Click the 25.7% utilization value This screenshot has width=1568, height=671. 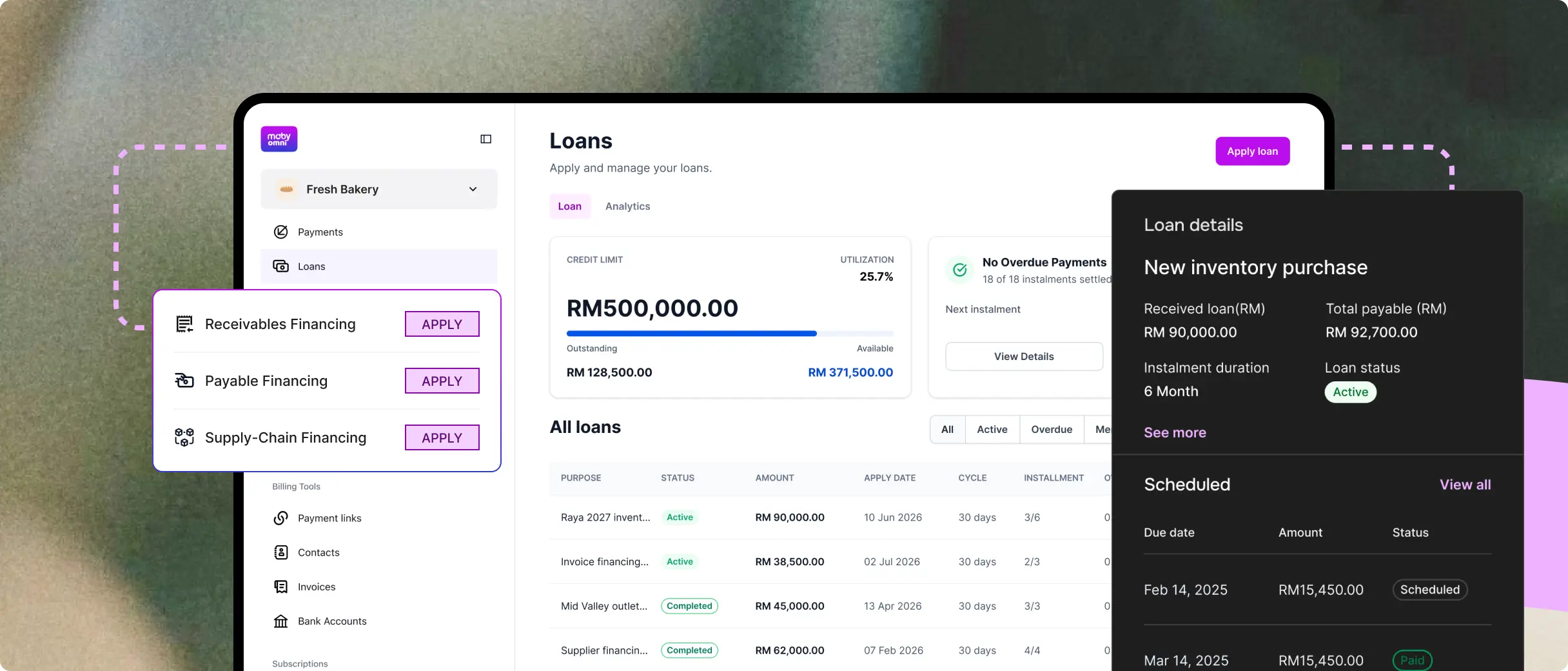point(876,277)
